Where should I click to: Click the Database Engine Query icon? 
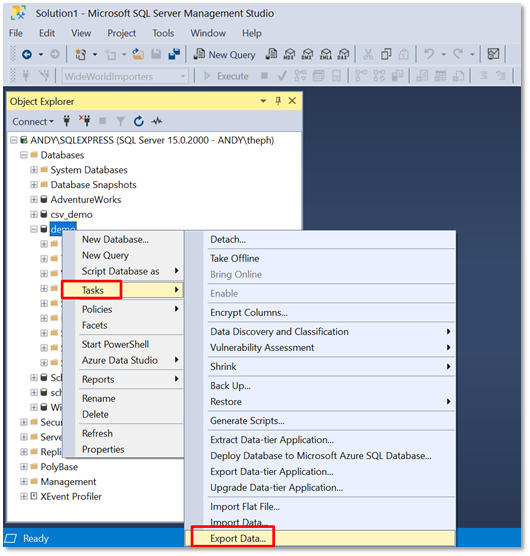(271, 54)
